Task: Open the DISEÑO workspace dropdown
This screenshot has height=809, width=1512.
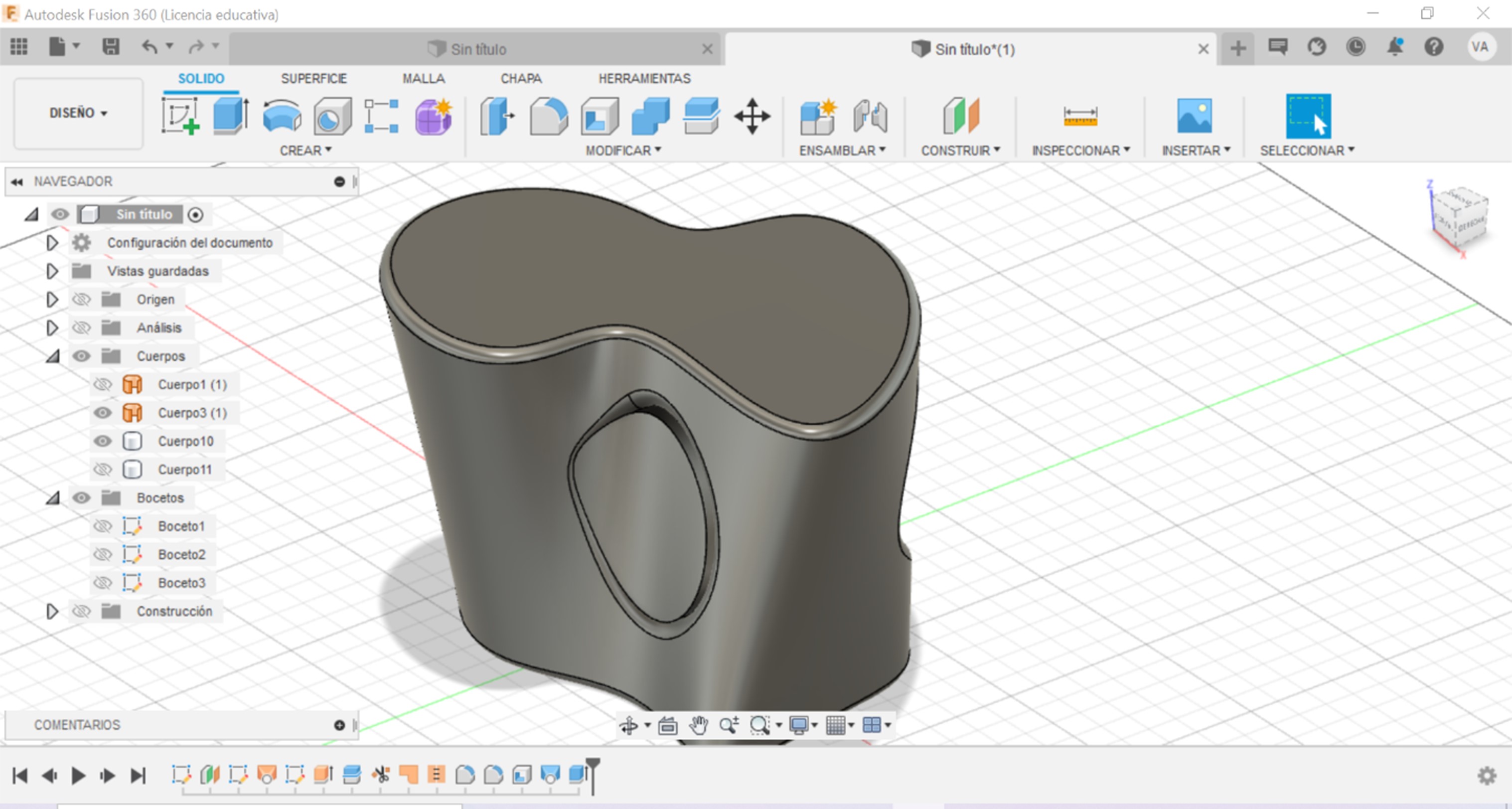Action: 78,113
